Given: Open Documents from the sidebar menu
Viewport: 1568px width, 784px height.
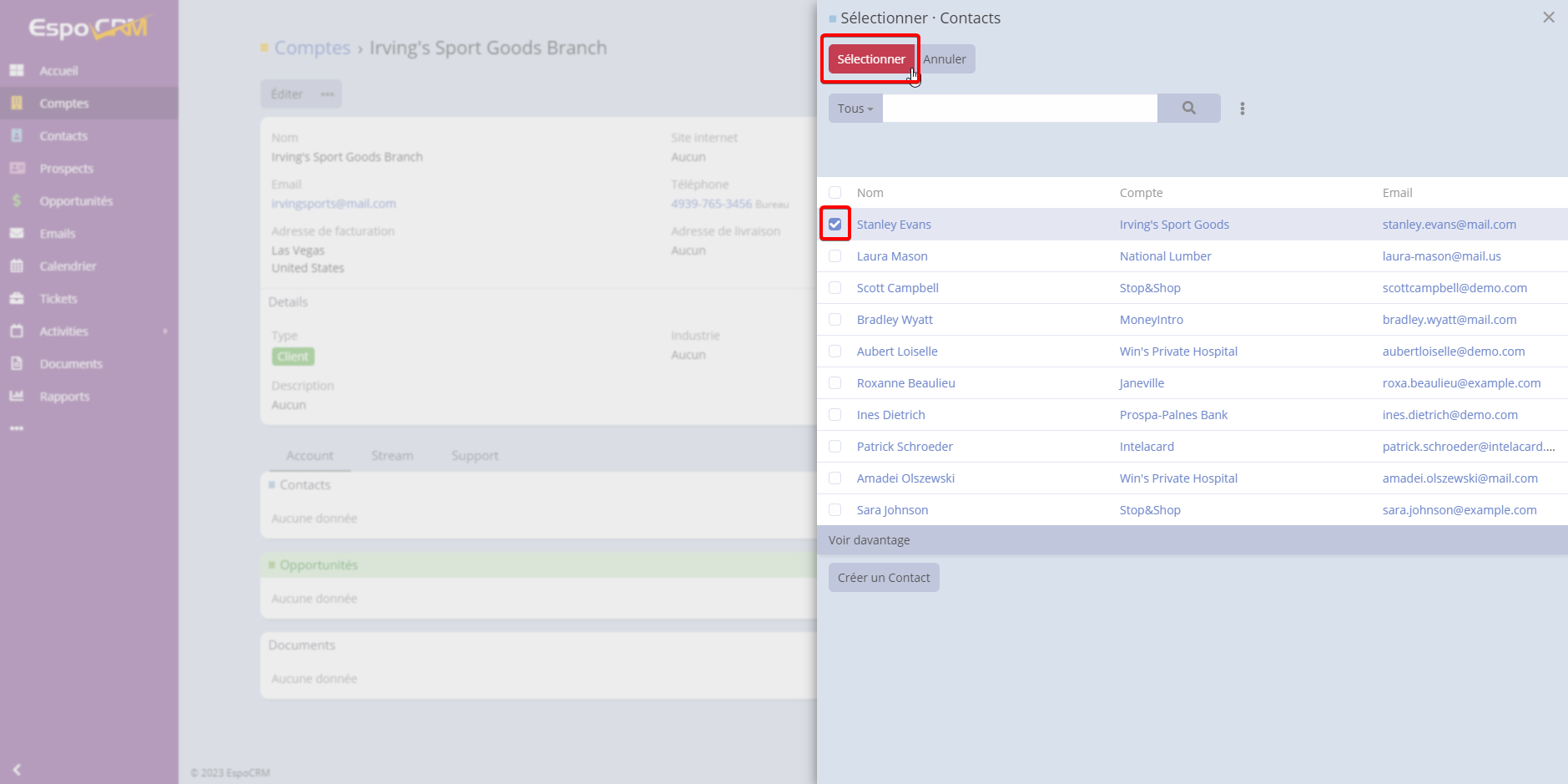Looking at the screenshot, I should coord(71,364).
